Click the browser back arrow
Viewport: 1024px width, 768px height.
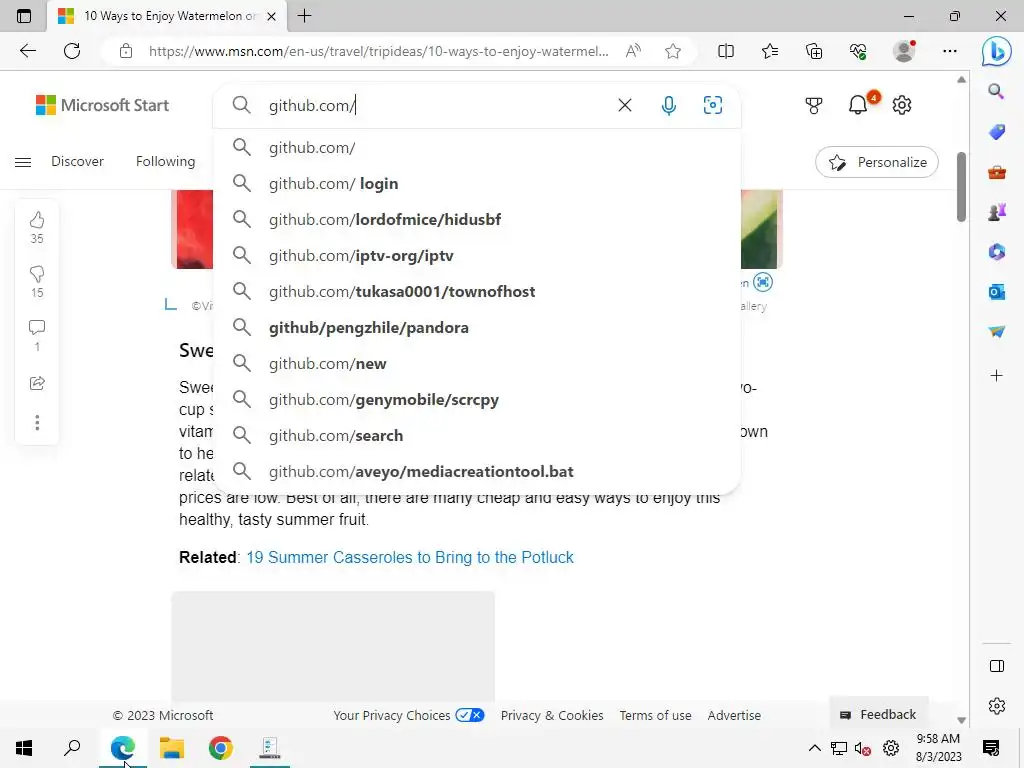[x=27, y=51]
